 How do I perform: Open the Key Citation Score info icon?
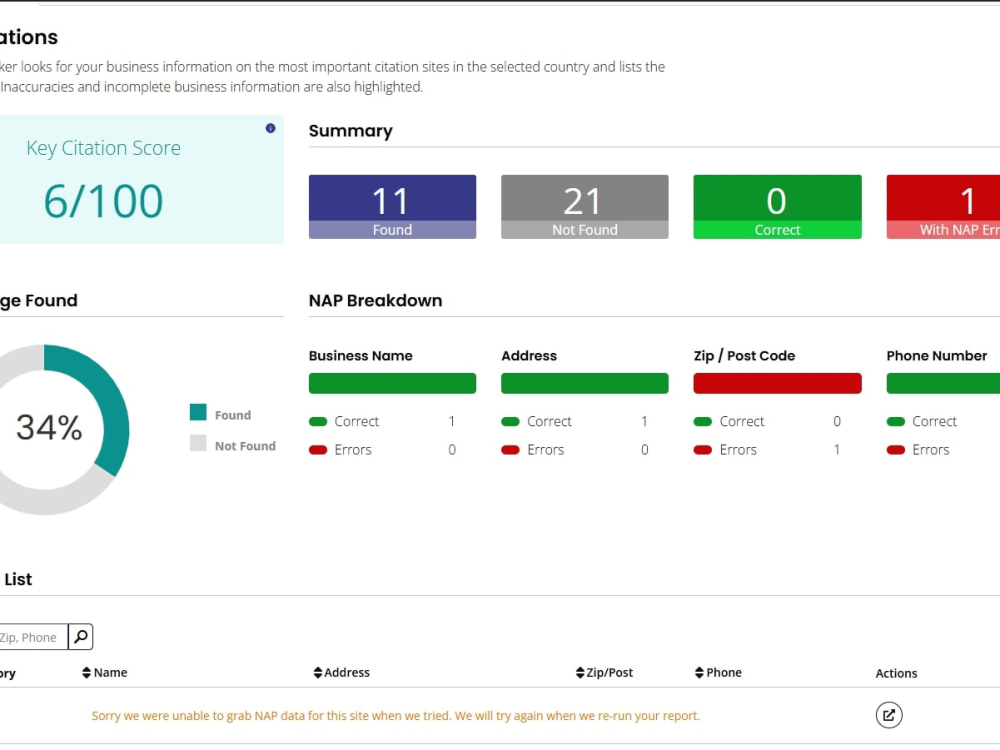pyautogui.click(x=270, y=128)
